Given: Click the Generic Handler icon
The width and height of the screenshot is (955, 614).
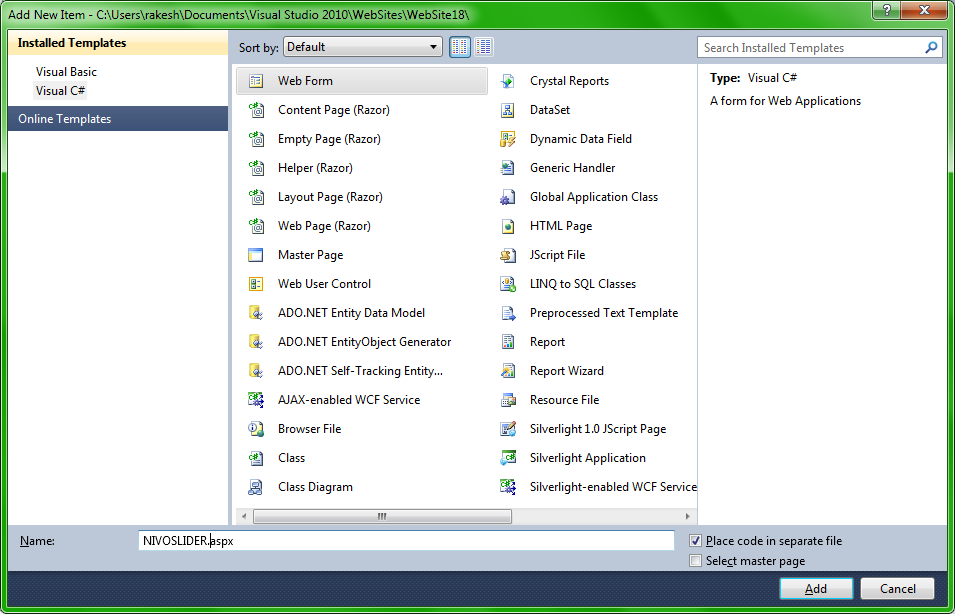Looking at the screenshot, I should pos(508,168).
